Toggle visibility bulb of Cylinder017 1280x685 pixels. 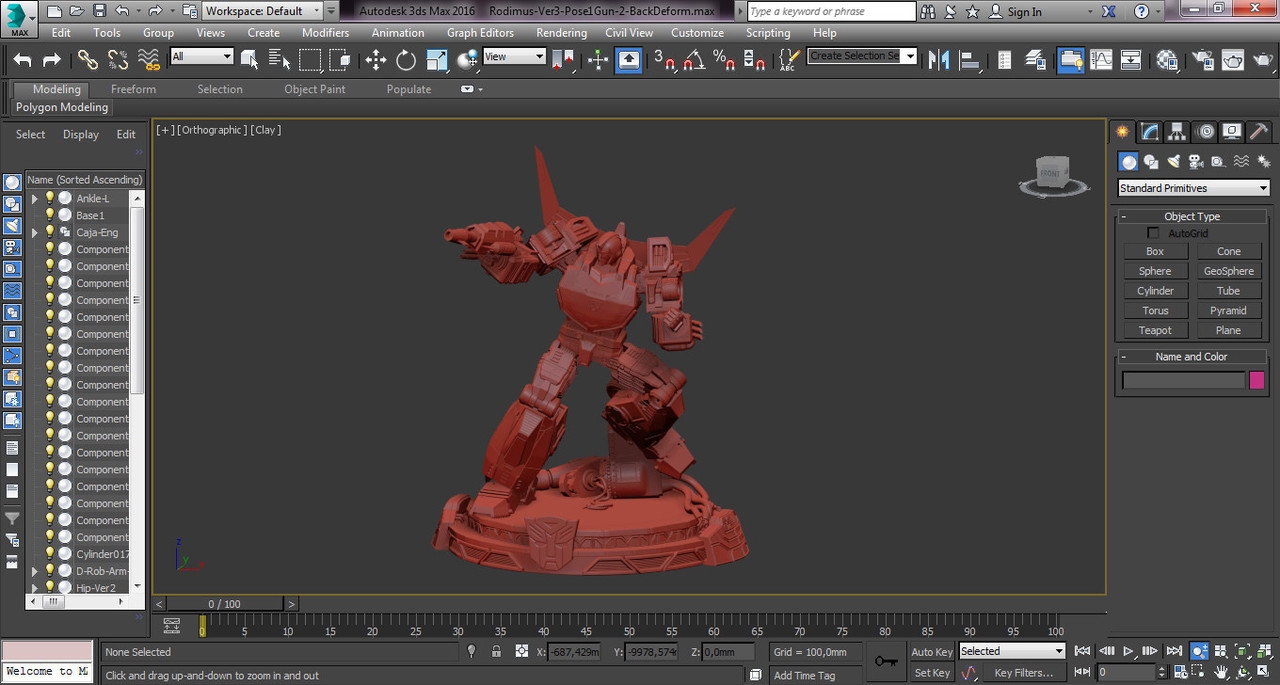coord(50,554)
